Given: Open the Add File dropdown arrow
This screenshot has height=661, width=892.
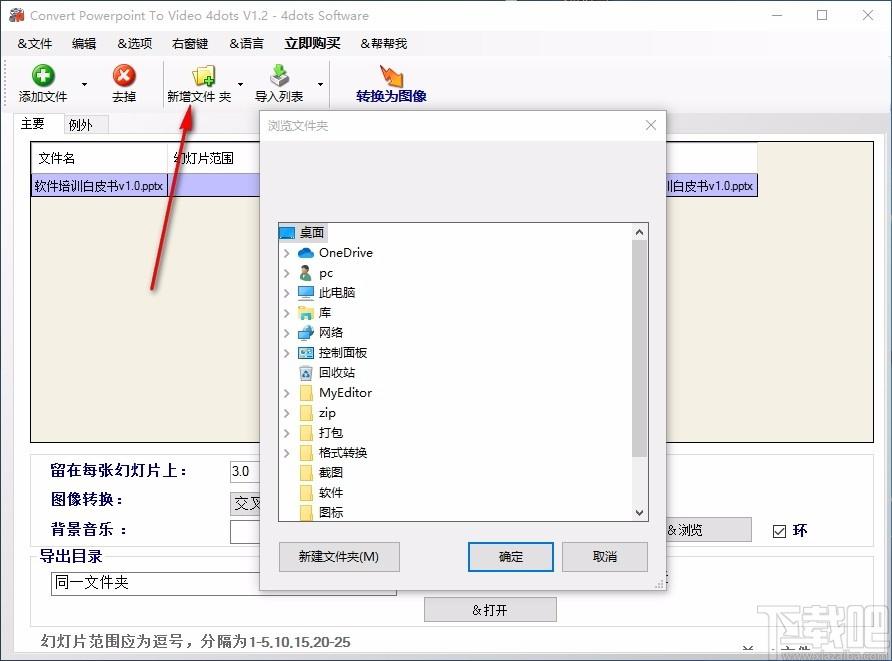Looking at the screenshot, I should coord(84,84).
